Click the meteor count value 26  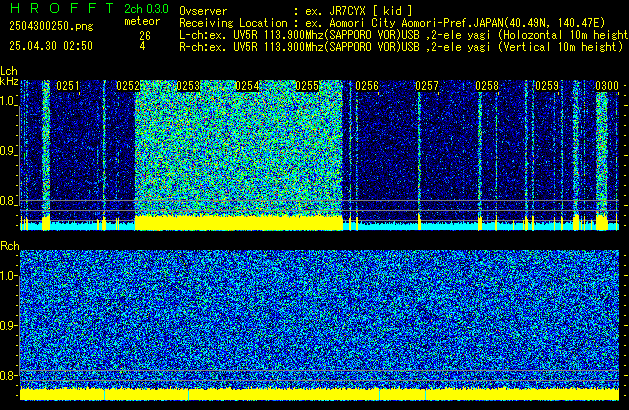click(145, 36)
